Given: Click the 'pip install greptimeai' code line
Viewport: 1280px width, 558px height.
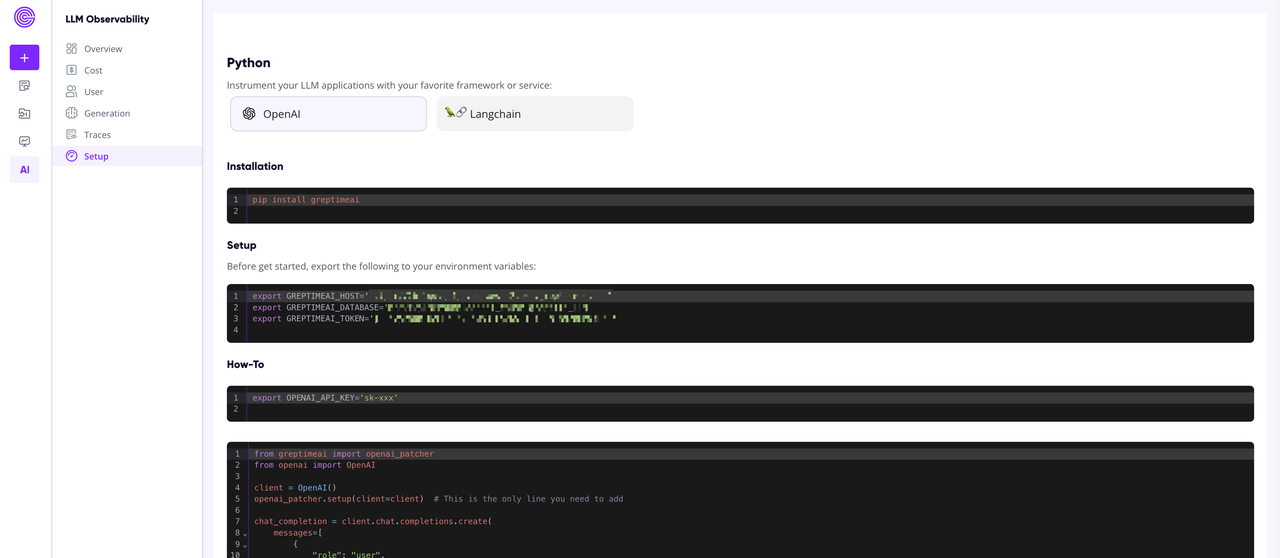Looking at the screenshot, I should tap(306, 200).
